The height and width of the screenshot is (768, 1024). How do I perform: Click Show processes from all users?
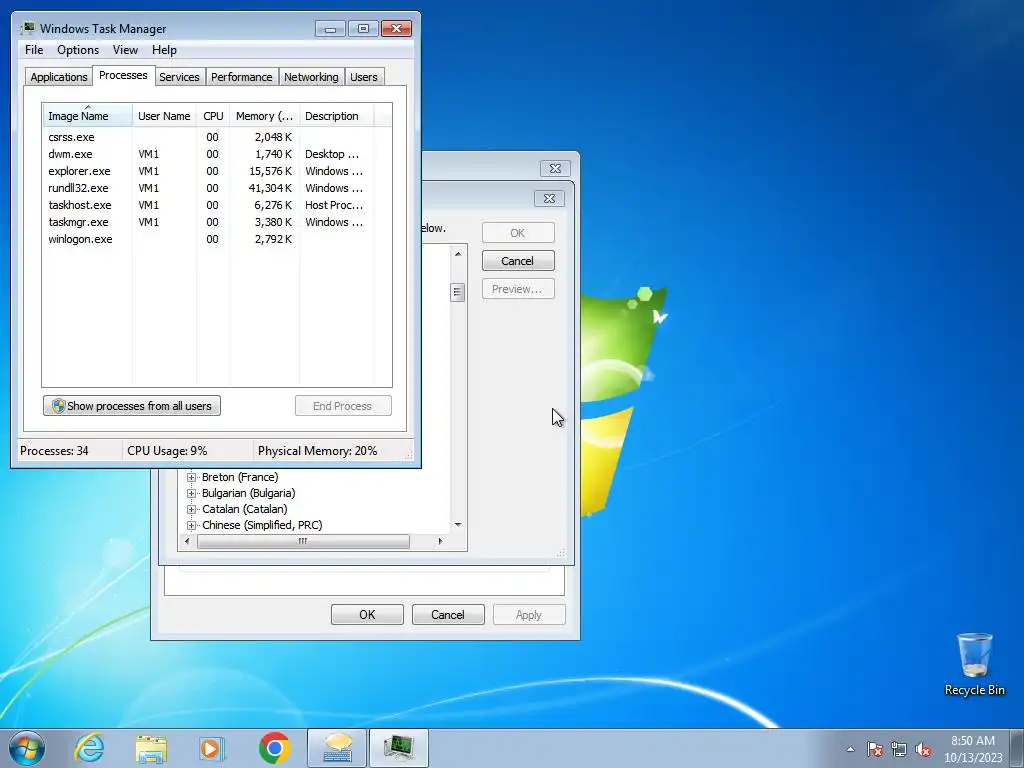(132, 406)
